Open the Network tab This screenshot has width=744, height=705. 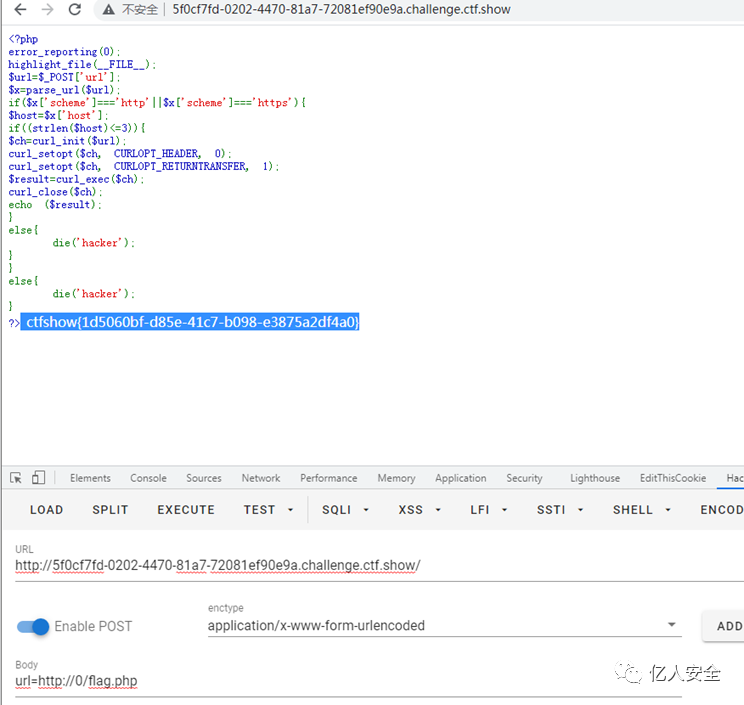[261, 478]
